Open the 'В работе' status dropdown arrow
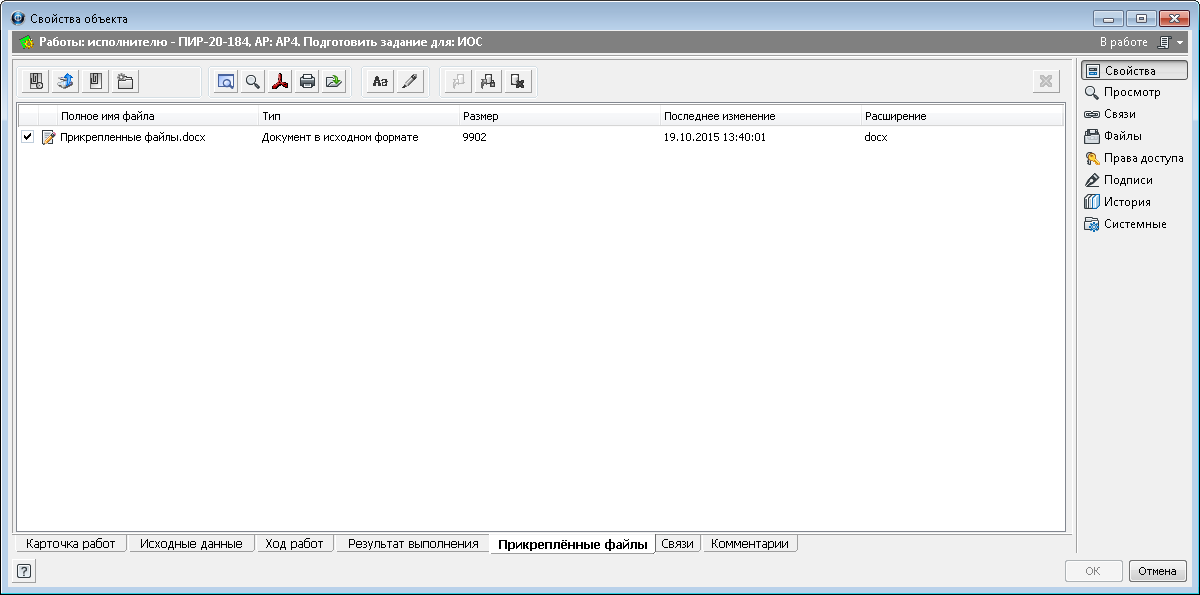The height and width of the screenshot is (595, 1200). point(1180,43)
